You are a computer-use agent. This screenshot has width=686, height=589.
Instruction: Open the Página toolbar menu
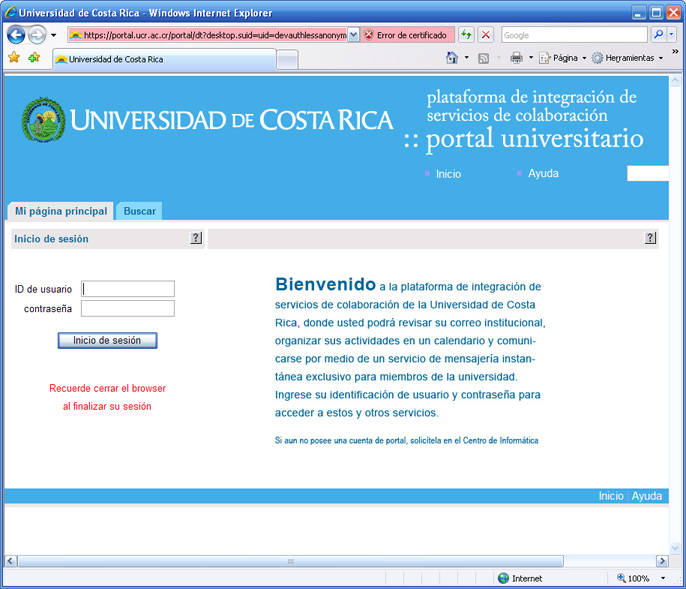563,58
